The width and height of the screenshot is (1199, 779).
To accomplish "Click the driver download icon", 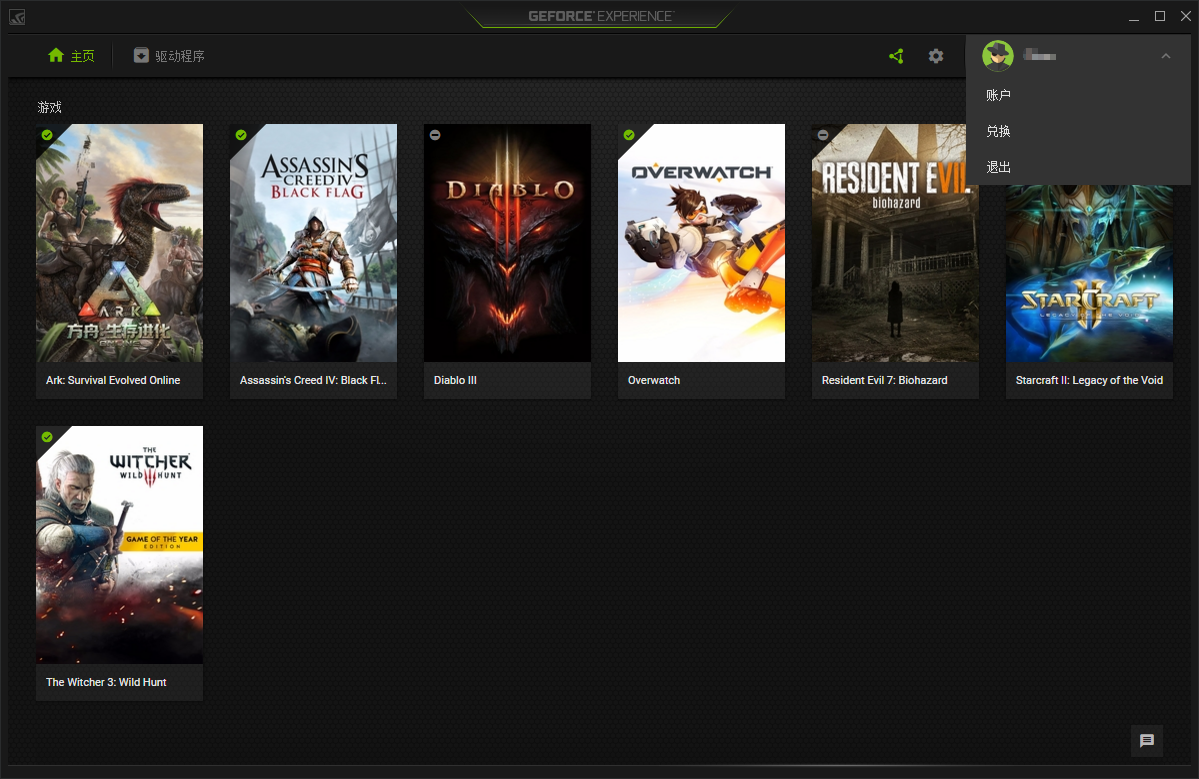I will tap(141, 55).
